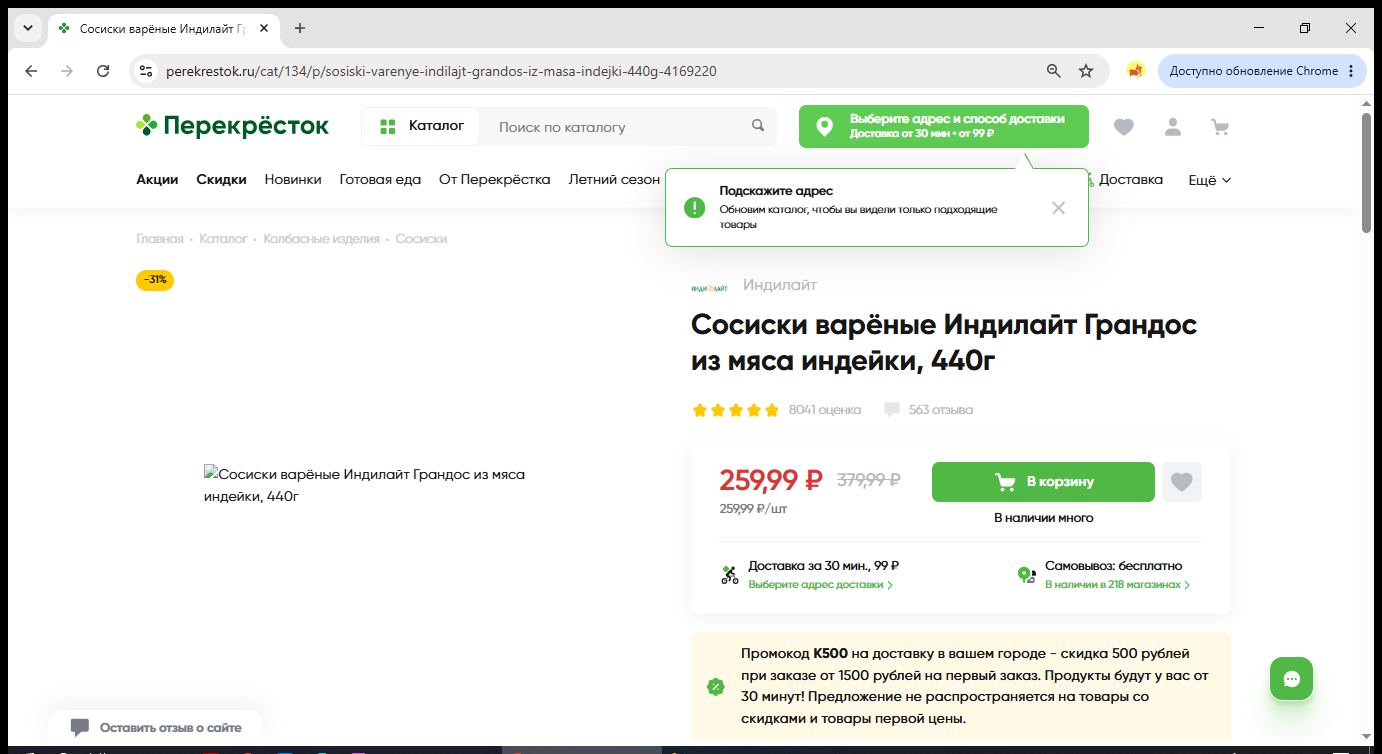The image size is (1382, 754).
Task: Click Оставить отзыв о сайте button
Action: click(x=156, y=728)
